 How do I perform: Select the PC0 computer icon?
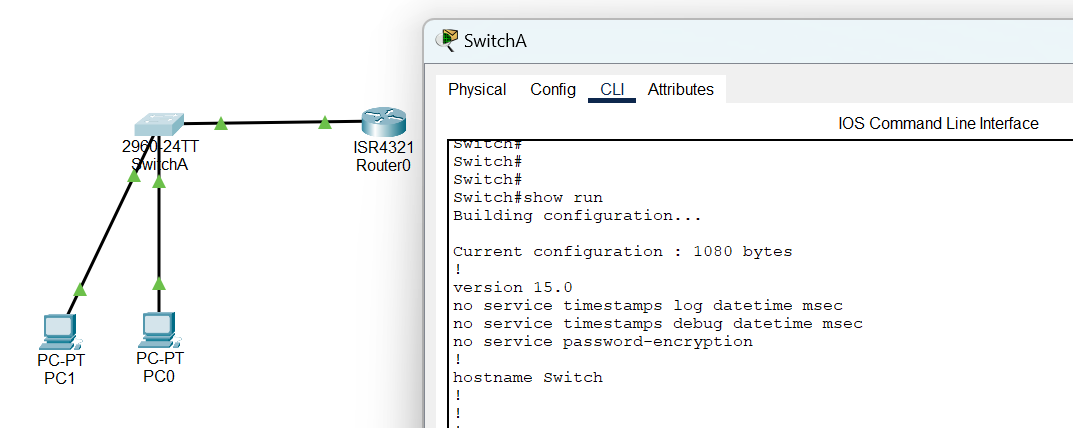click(161, 331)
